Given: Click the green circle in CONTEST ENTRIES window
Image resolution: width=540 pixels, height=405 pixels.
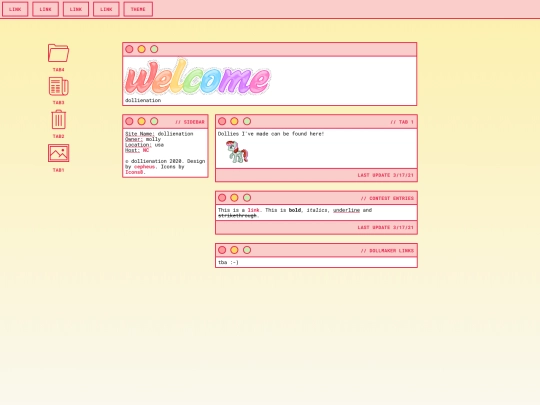Looking at the screenshot, I should pyautogui.click(x=247, y=198).
